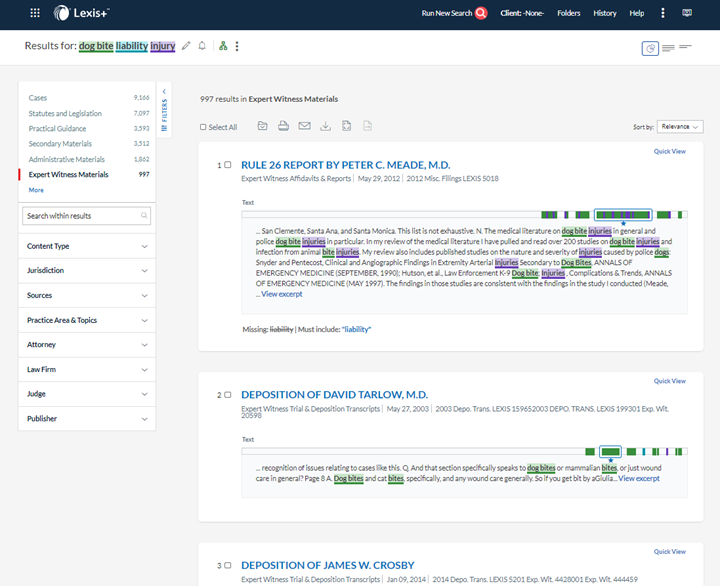Switch to title-only view icon

(x=685, y=46)
